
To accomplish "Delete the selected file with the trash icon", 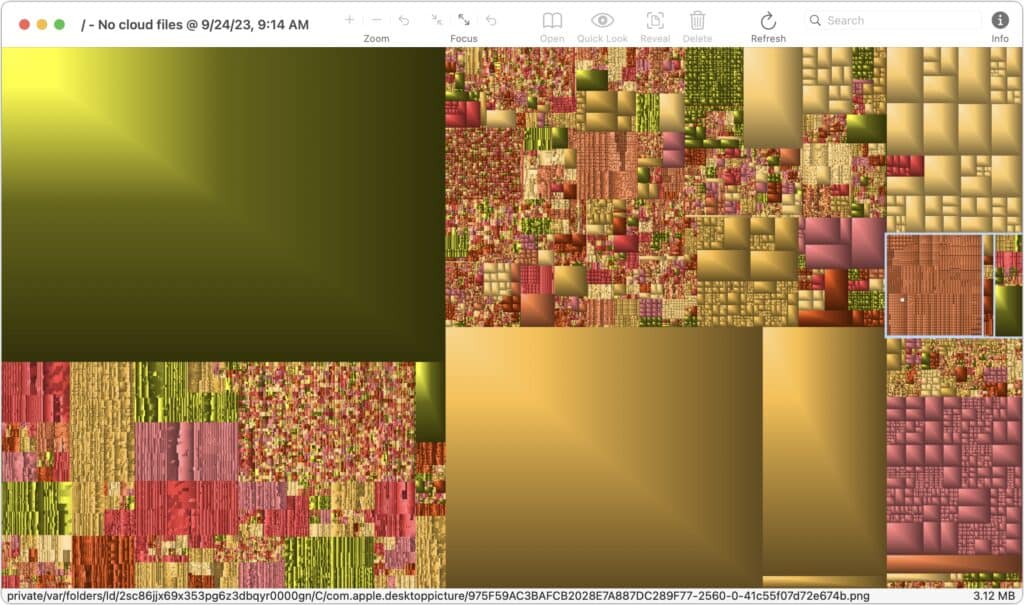I will pyautogui.click(x=698, y=21).
